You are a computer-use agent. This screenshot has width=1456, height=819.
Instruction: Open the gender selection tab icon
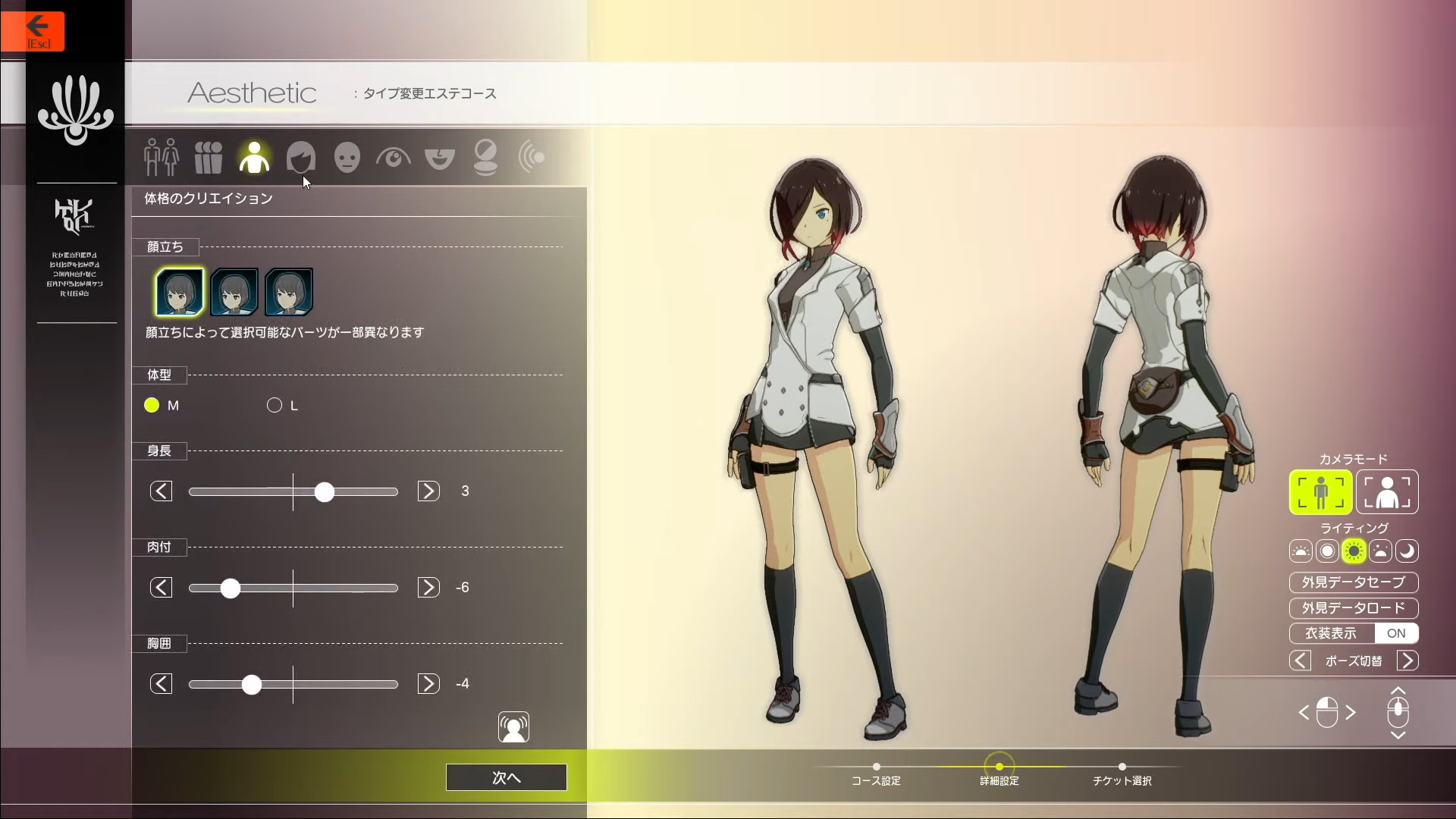[x=161, y=158]
